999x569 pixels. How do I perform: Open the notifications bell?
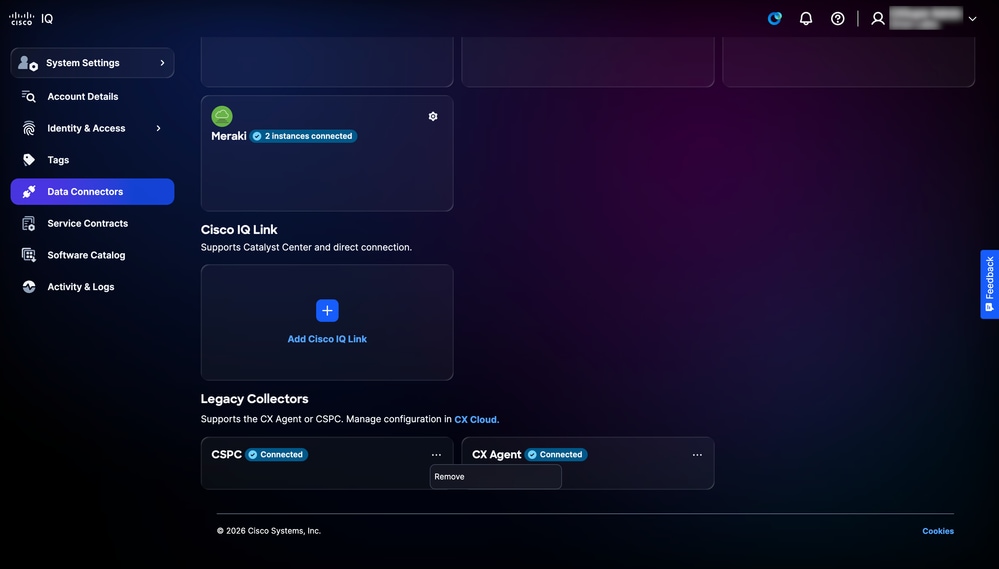(x=806, y=18)
